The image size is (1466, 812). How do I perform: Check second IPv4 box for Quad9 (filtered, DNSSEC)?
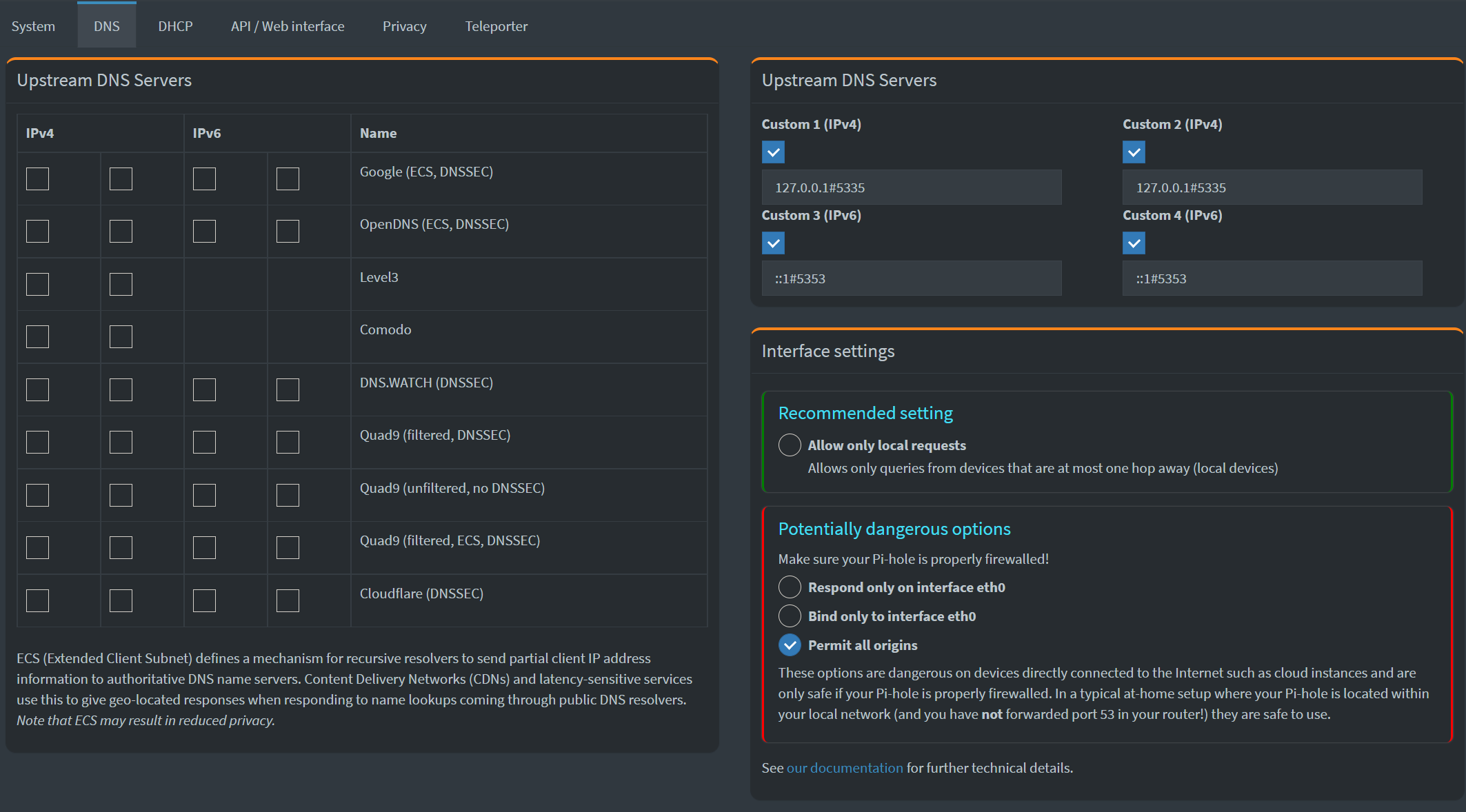click(x=121, y=442)
